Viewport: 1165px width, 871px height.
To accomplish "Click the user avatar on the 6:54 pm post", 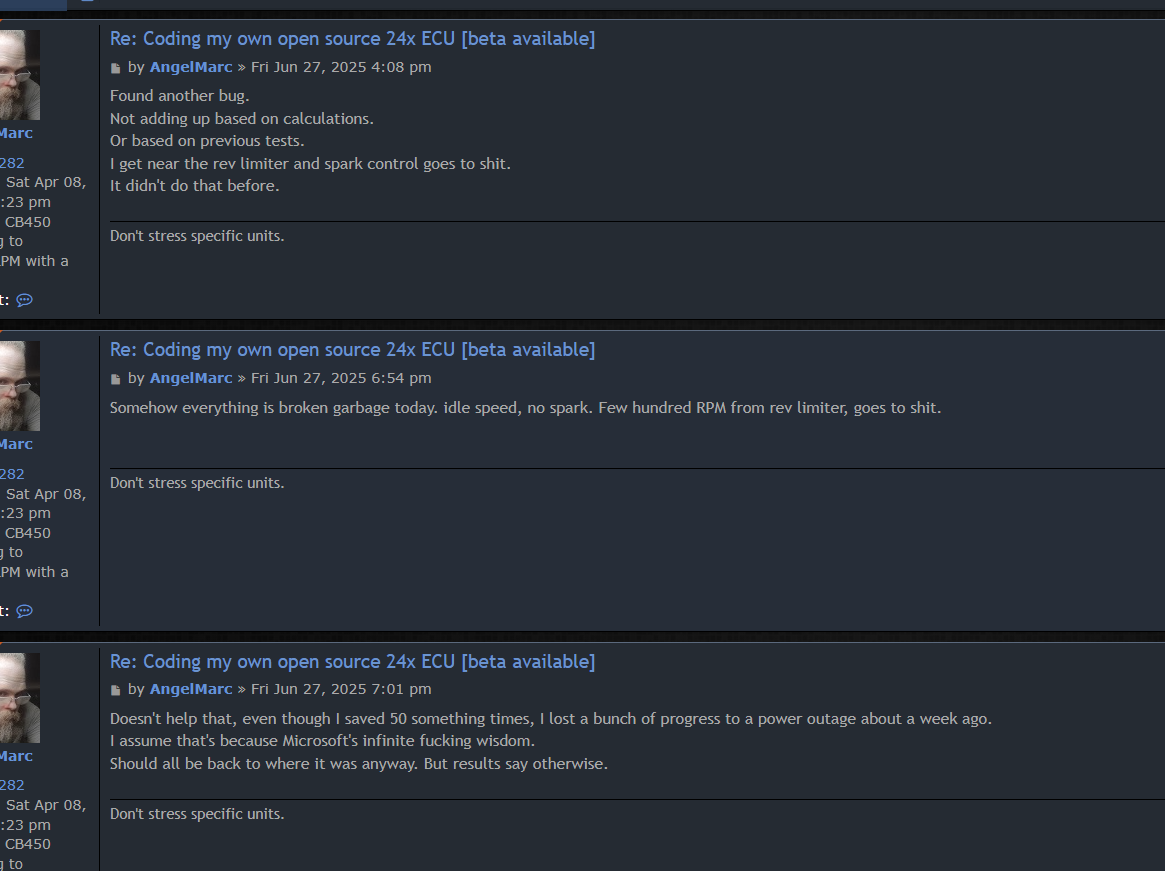I will coord(20,386).
